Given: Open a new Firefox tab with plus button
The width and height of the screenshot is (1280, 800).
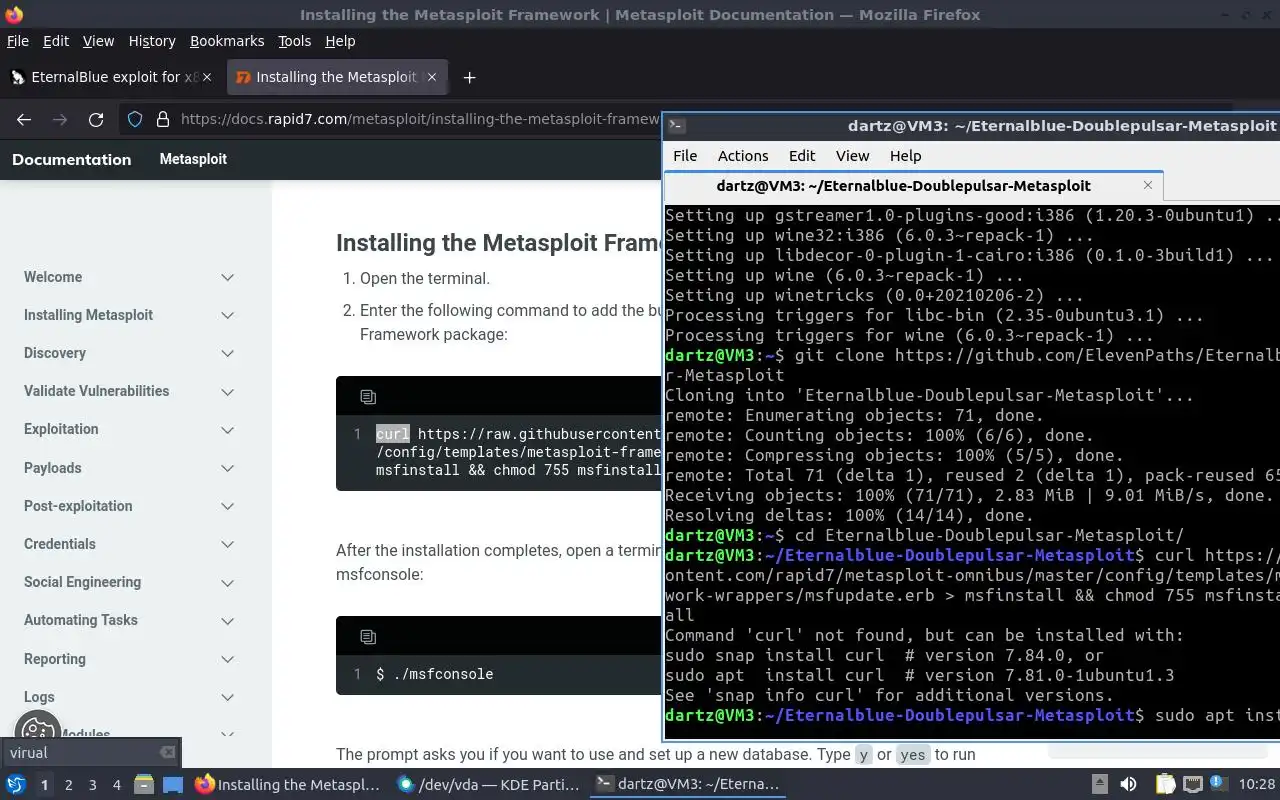Looking at the screenshot, I should coord(469,77).
